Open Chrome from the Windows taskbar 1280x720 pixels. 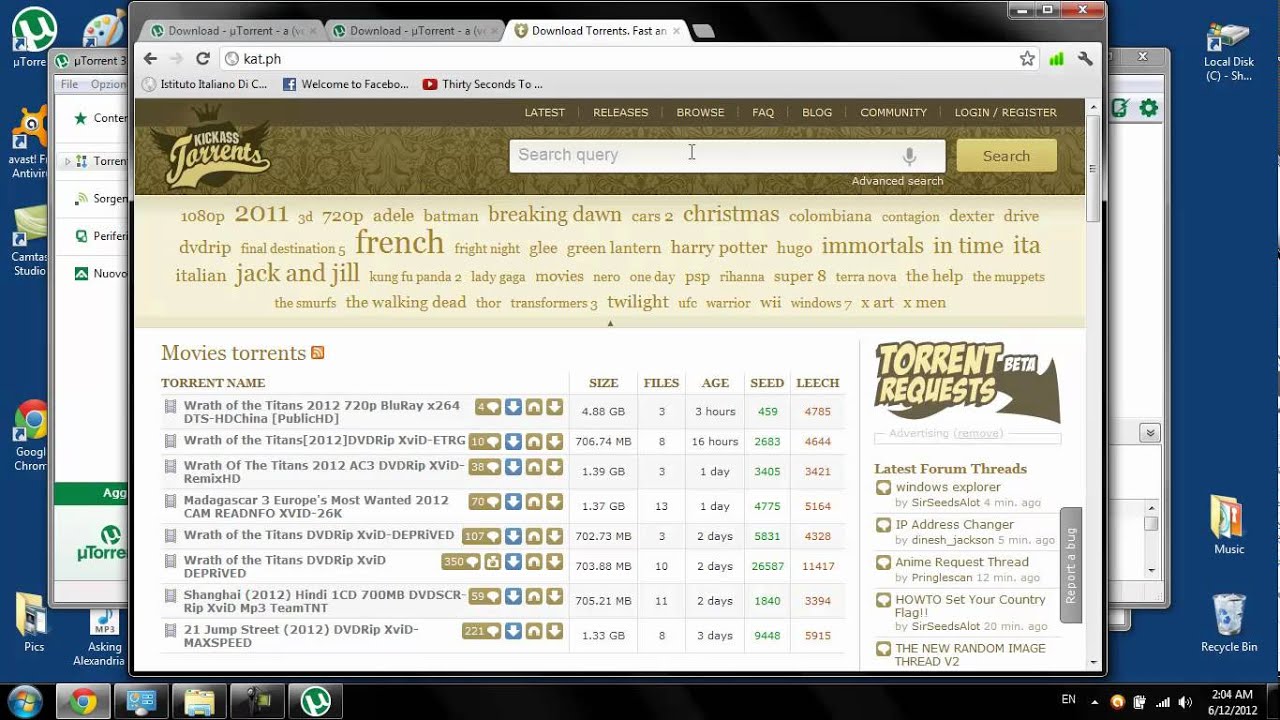tap(84, 702)
